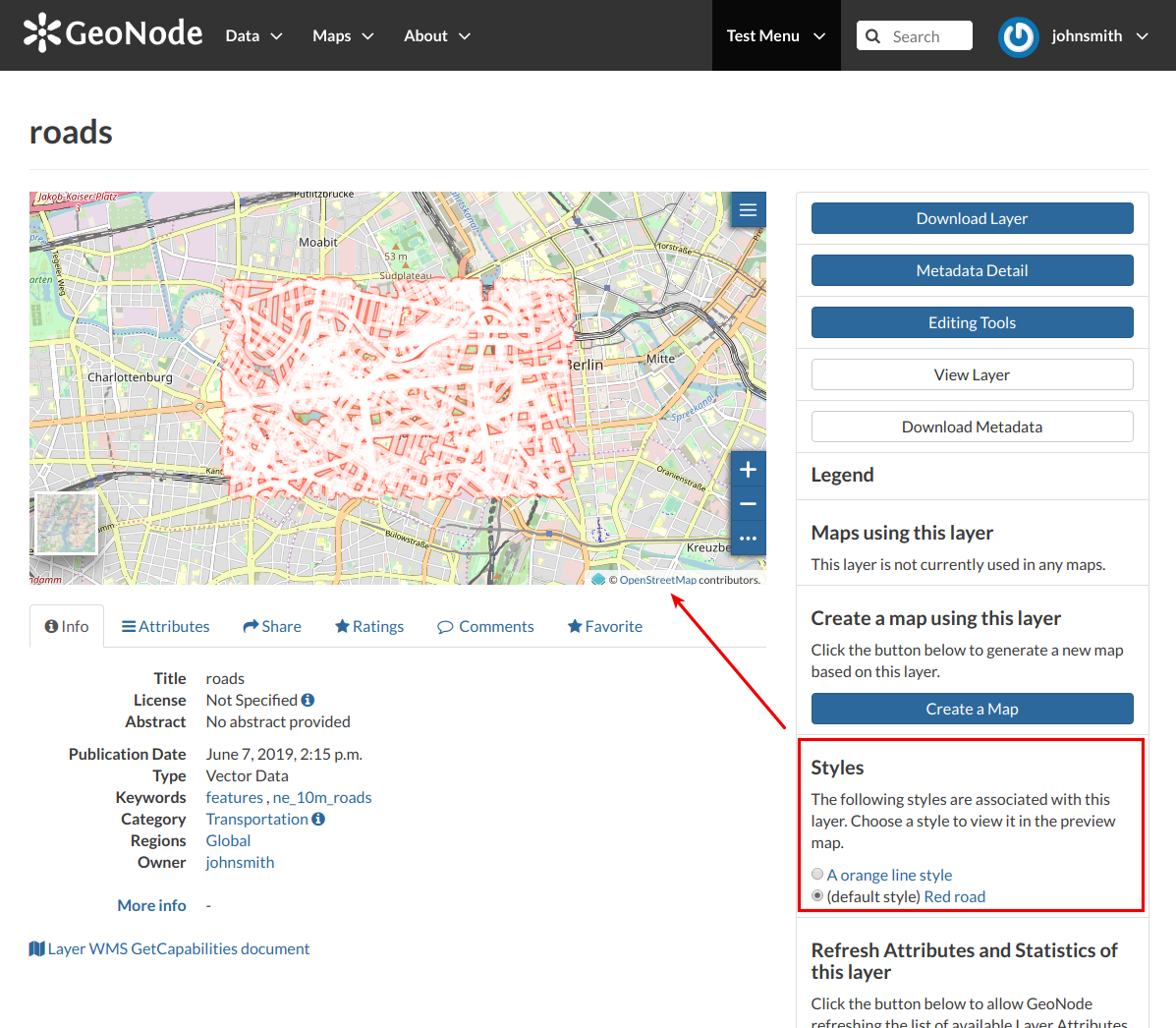
Task: Switch to the Attributes tab
Action: 166,626
